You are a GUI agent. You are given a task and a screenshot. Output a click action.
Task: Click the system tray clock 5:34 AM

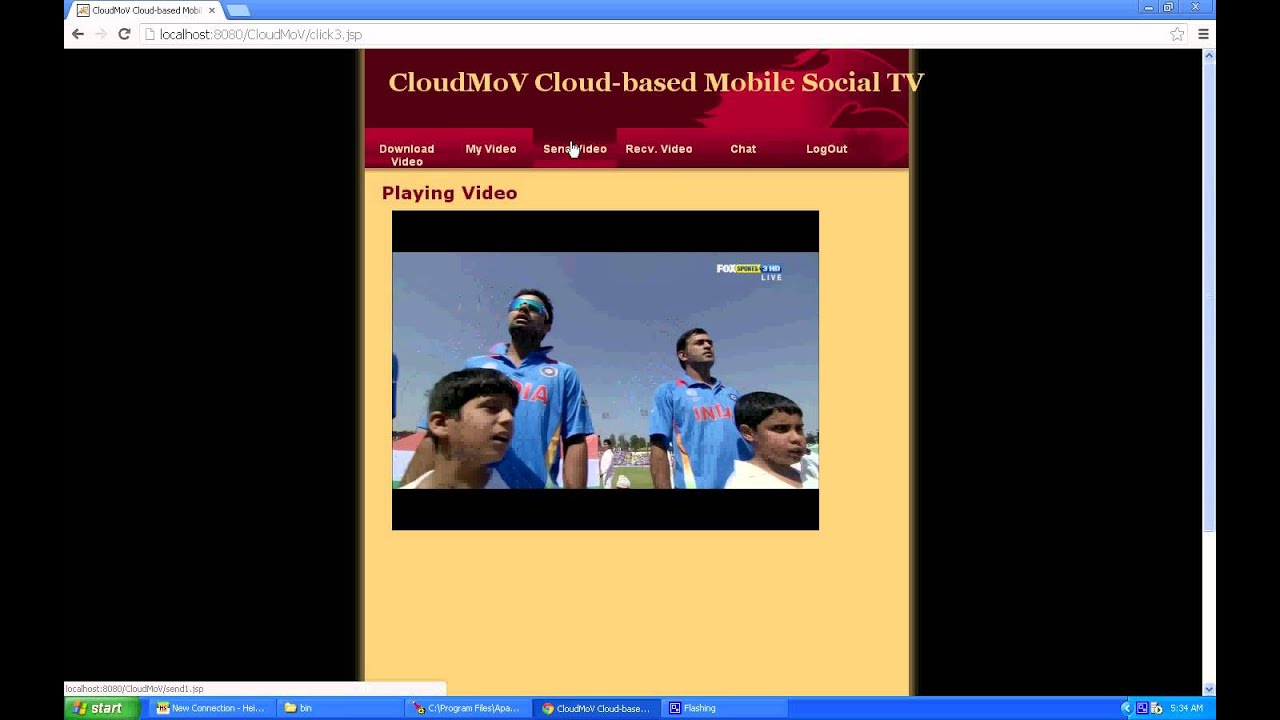coord(1186,708)
